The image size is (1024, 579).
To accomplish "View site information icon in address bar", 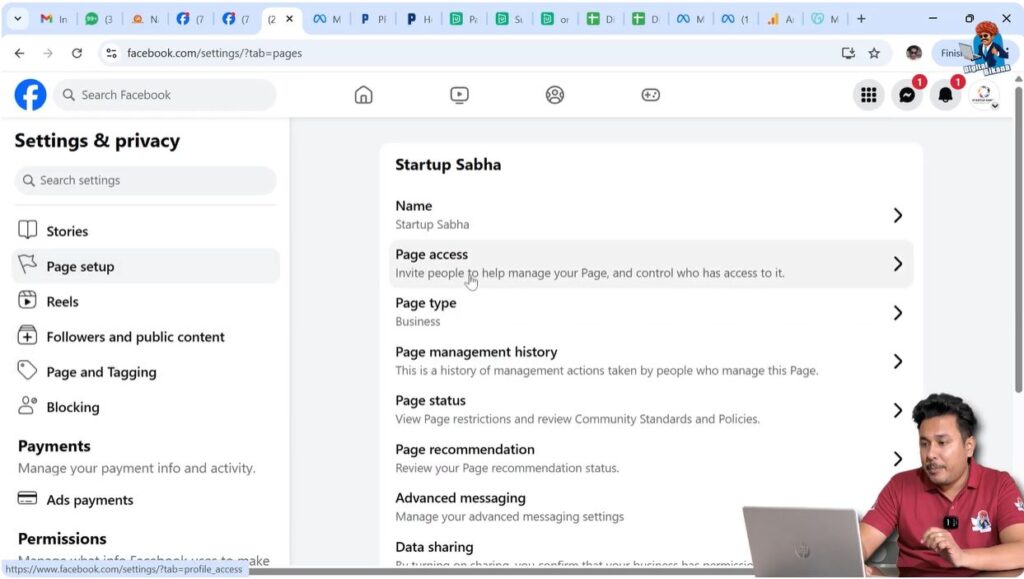I will (x=112, y=54).
